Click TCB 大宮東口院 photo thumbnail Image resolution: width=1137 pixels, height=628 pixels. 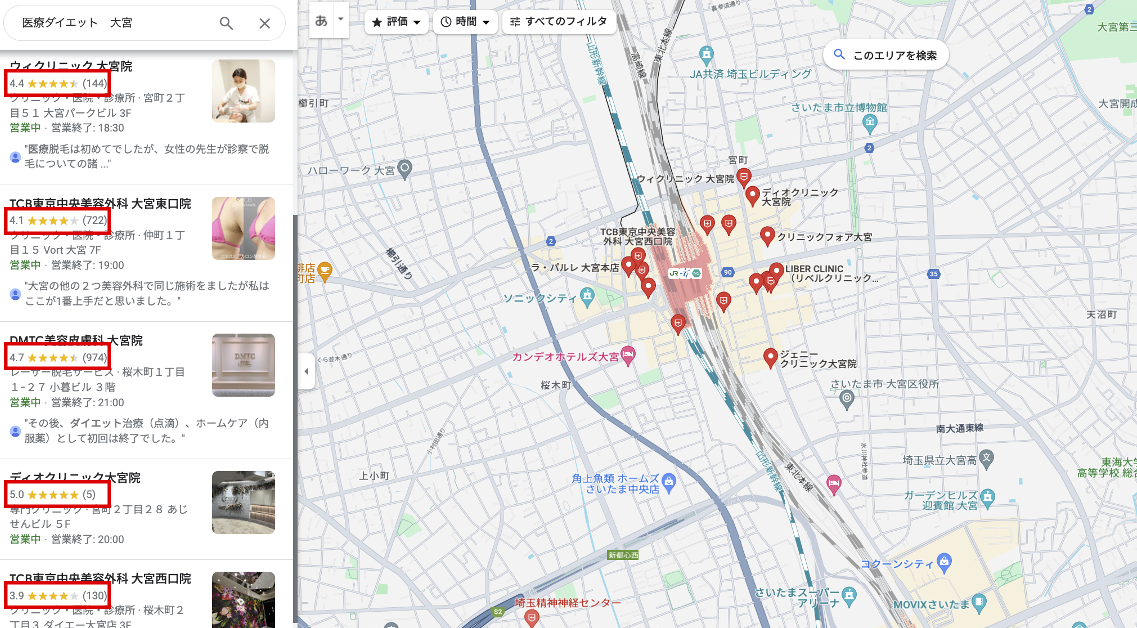click(x=244, y=228)
